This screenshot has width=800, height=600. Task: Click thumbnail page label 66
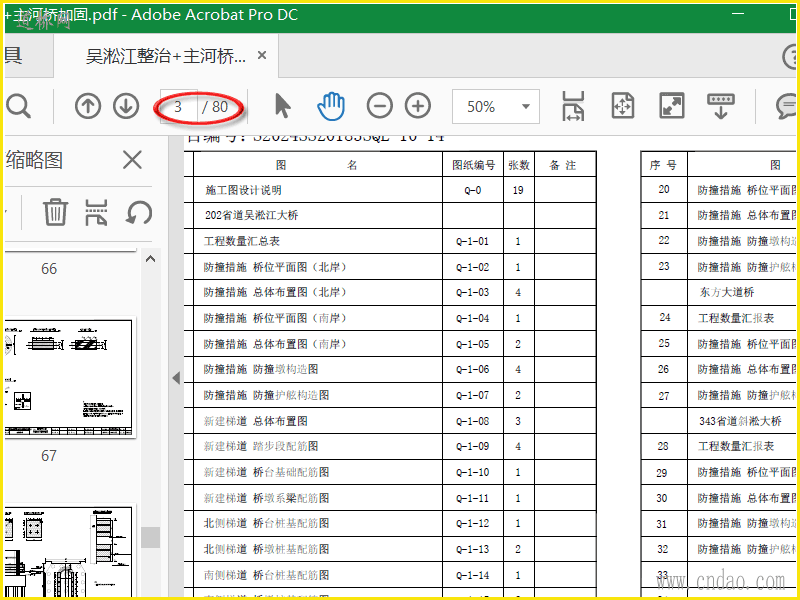click(49, 269)
